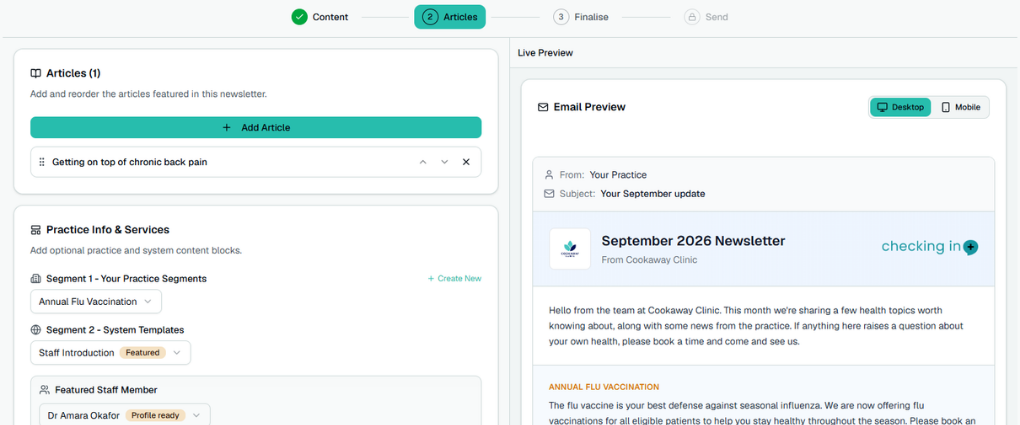This screenshot has height=425, width=1020.
Task: Open the Annual Flu Vaccination dropdown
Action: (96, 301)
